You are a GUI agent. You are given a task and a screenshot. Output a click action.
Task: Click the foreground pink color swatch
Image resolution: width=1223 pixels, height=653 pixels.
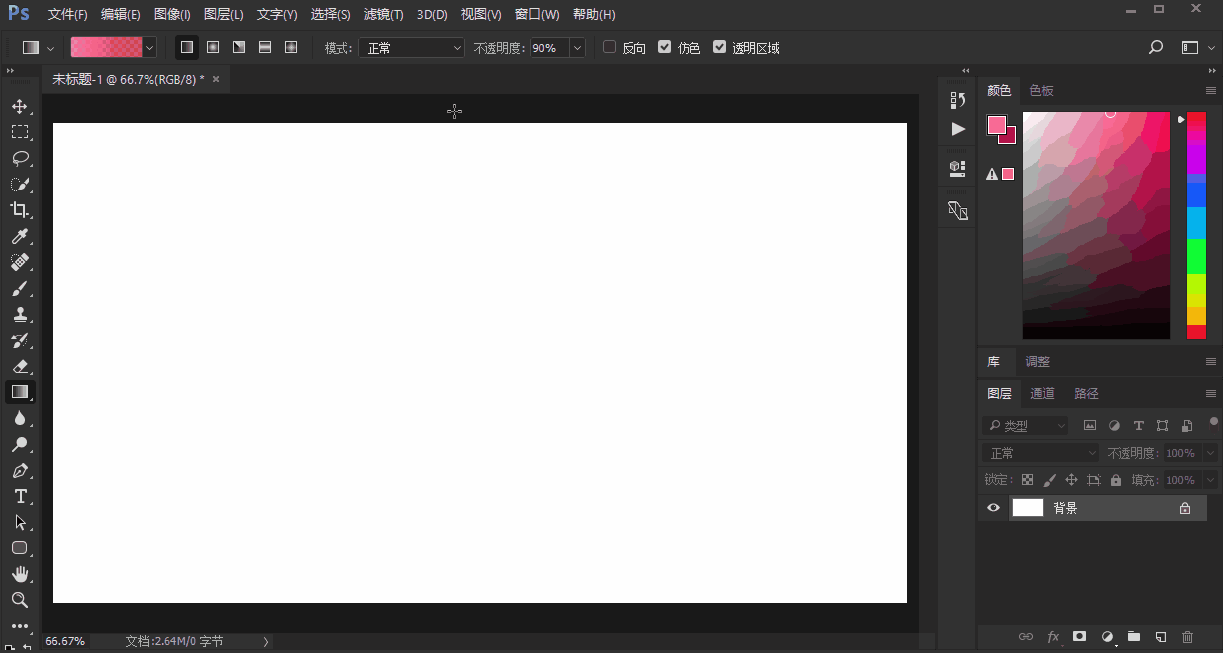(x=996, y=125)
